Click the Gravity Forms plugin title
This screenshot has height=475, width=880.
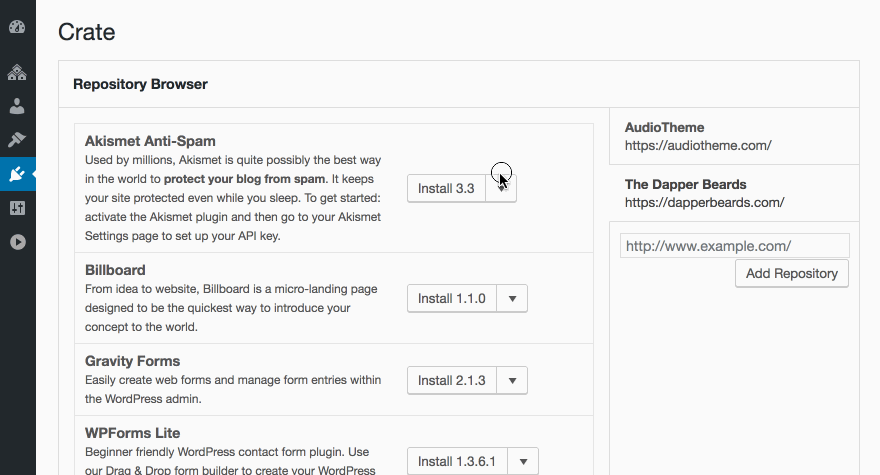coord(132,361)
